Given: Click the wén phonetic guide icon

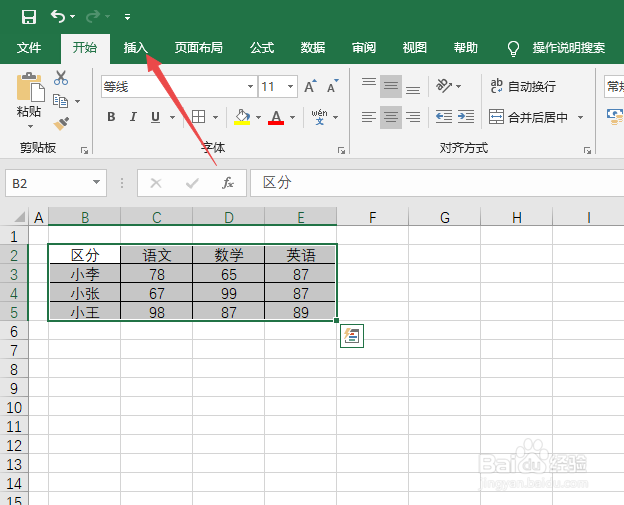Looking at the screenshot, I should click(x=320, y=117).
